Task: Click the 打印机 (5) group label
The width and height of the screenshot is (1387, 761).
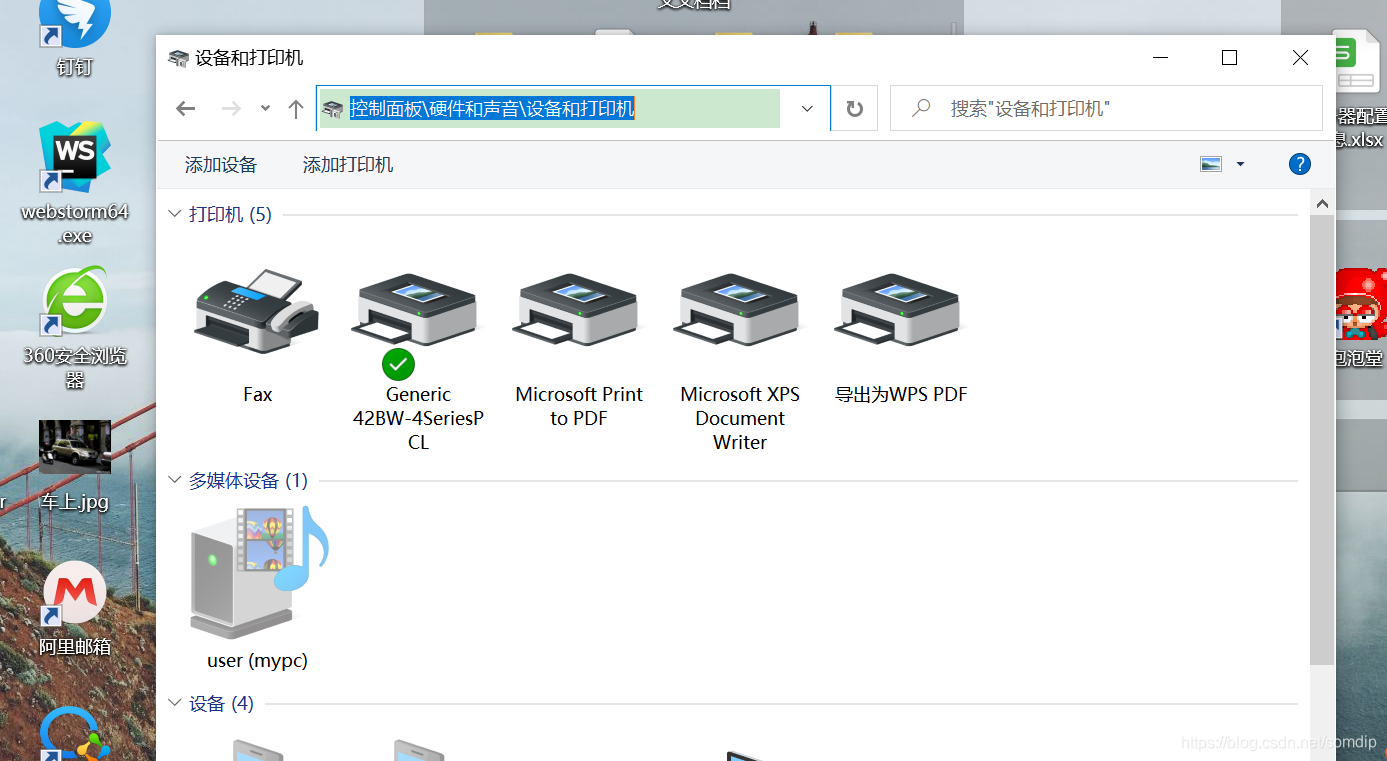Action: tap(230, 214)
